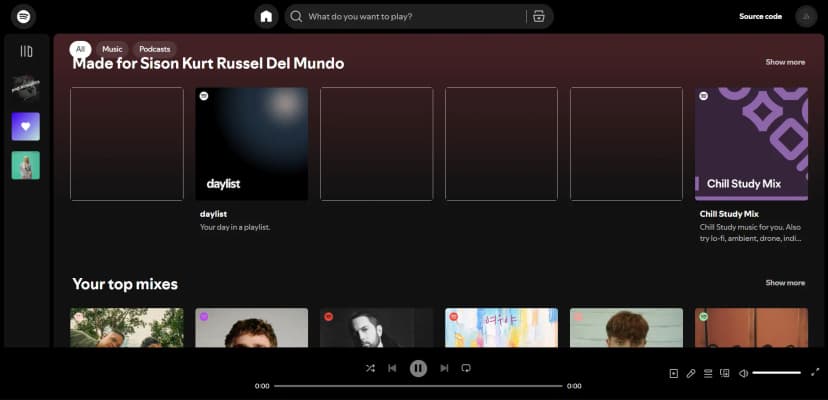Open first sidebar playlist thumbnail
The image size is (828, 400).
26,88
